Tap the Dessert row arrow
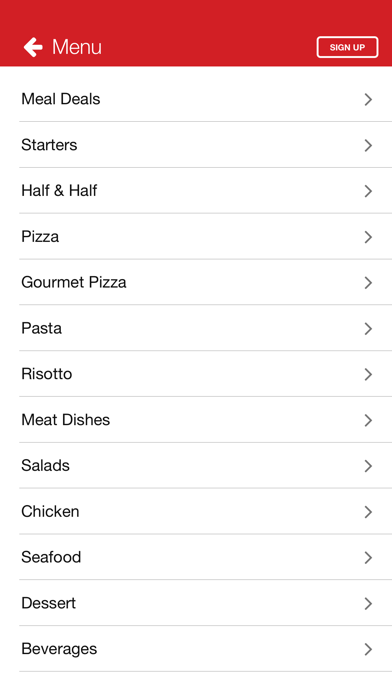392x696 pixels. [368, 604]
